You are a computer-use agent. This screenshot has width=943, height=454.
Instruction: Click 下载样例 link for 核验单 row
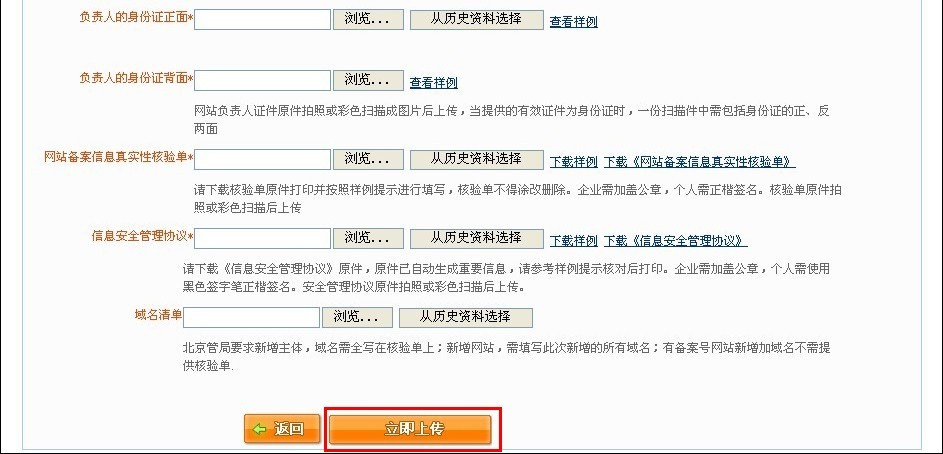573,161
